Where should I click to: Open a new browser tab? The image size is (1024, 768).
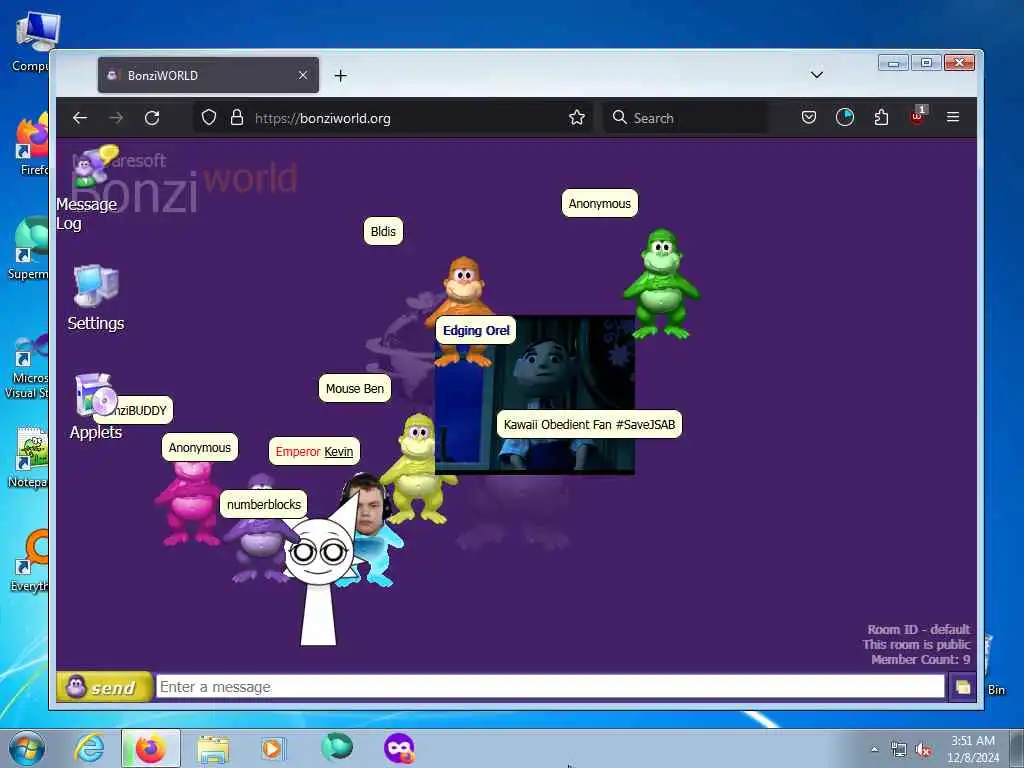[340, 76]
